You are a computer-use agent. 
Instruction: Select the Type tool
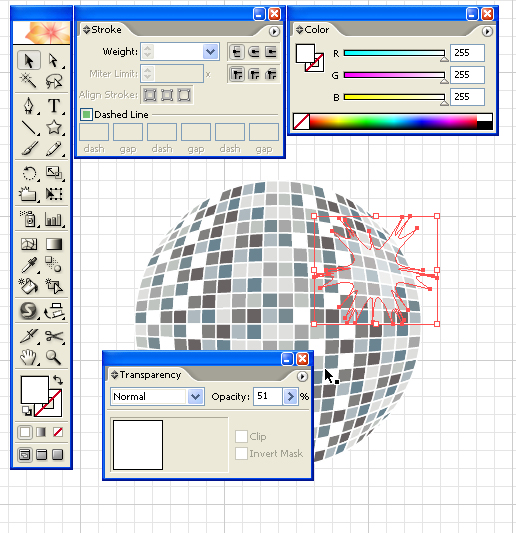53,105
